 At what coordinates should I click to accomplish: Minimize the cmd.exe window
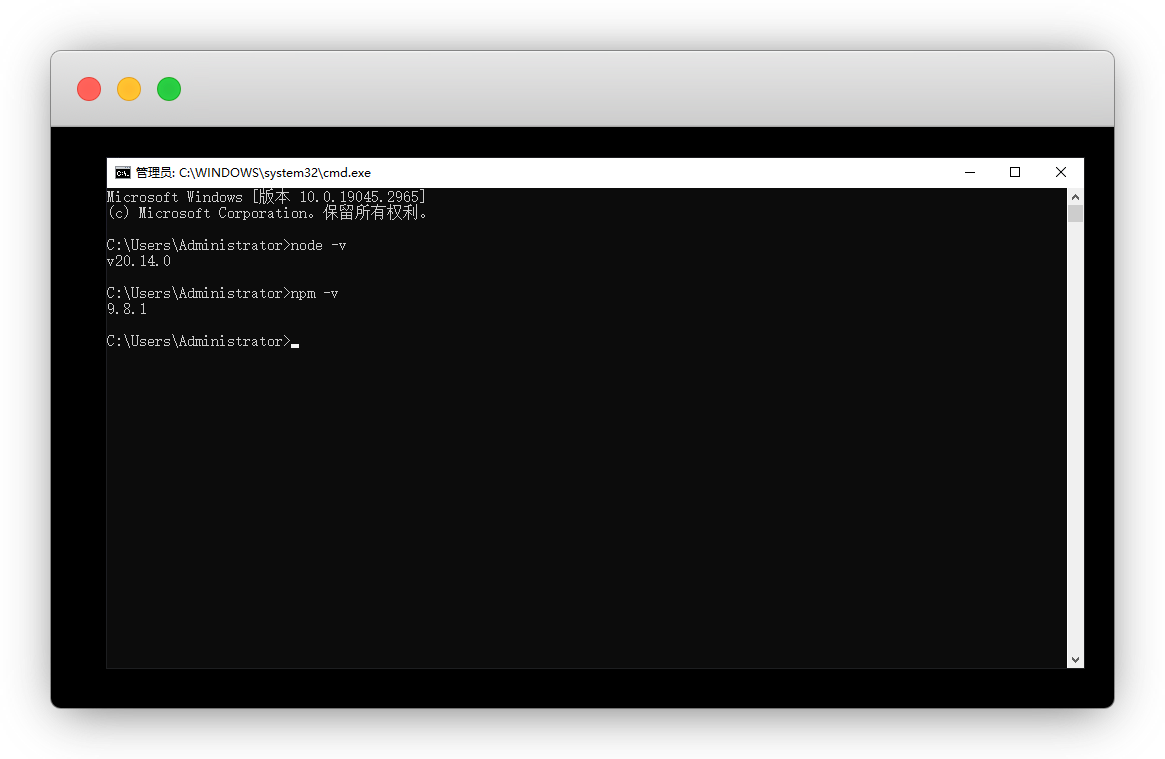pyautogui.click(x=969, y=173)
